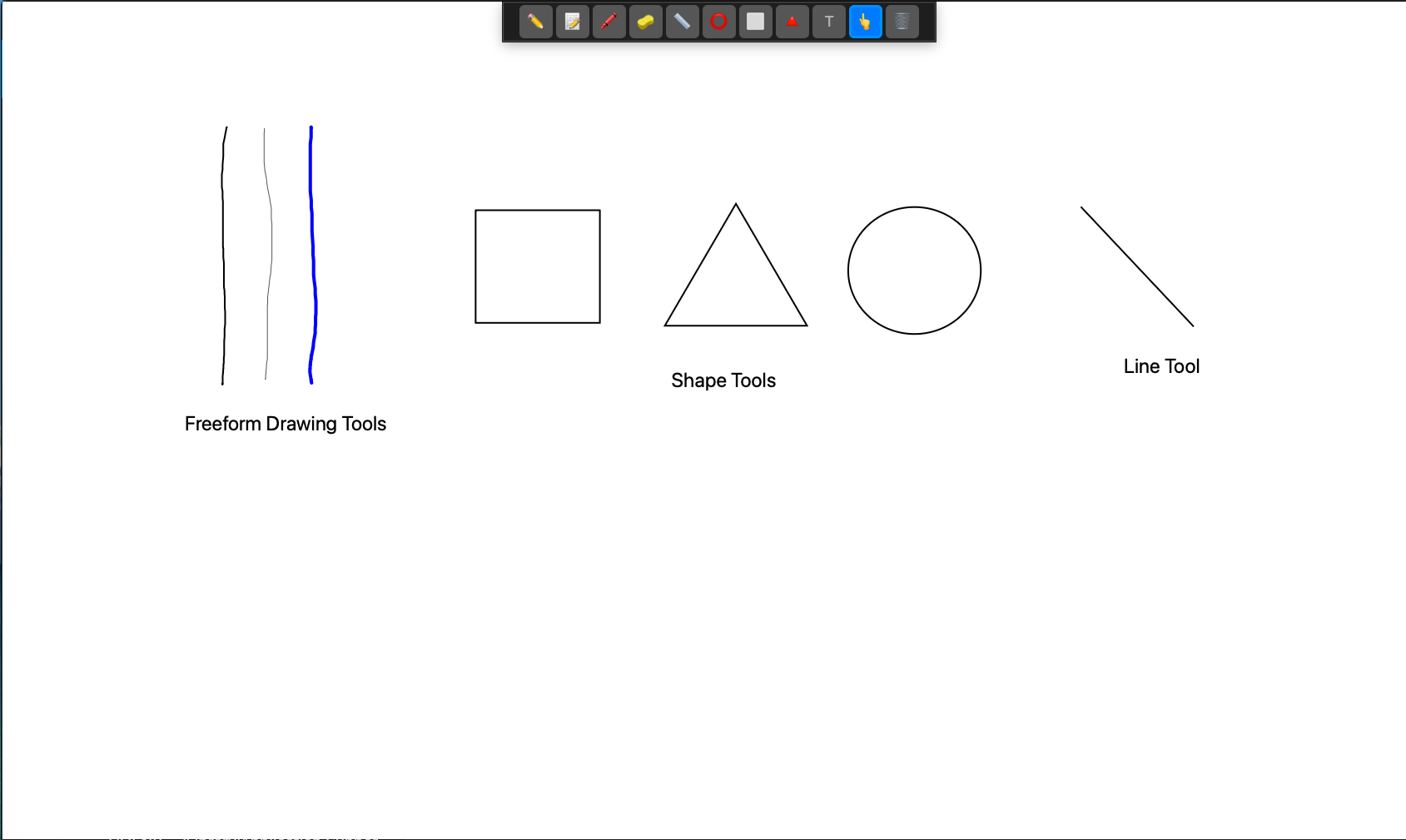Click the 'Freeform Drawing Tools' text label
1406x840 pixels.
pos(286,424)
